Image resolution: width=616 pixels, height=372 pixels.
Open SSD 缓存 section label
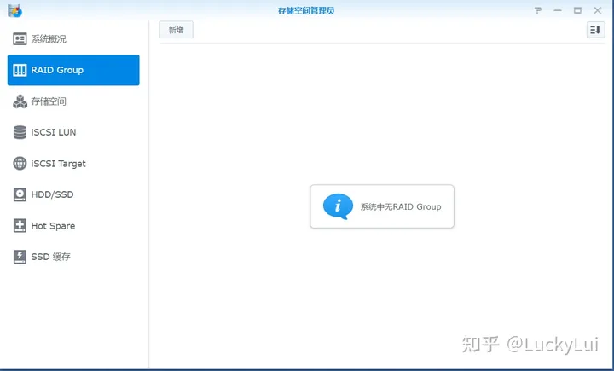[51, 257]
